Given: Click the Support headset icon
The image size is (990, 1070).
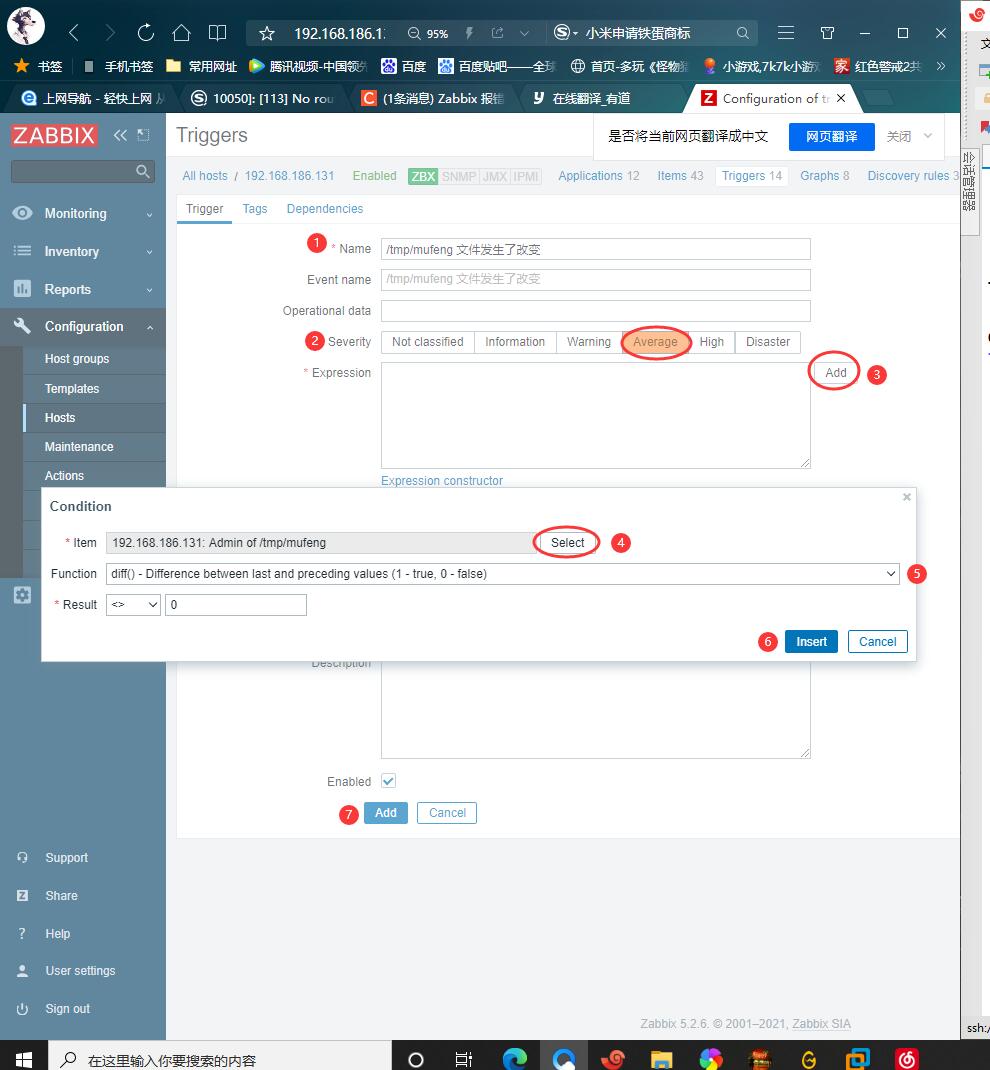Looking at the screenshot, I should click(23, 857).
